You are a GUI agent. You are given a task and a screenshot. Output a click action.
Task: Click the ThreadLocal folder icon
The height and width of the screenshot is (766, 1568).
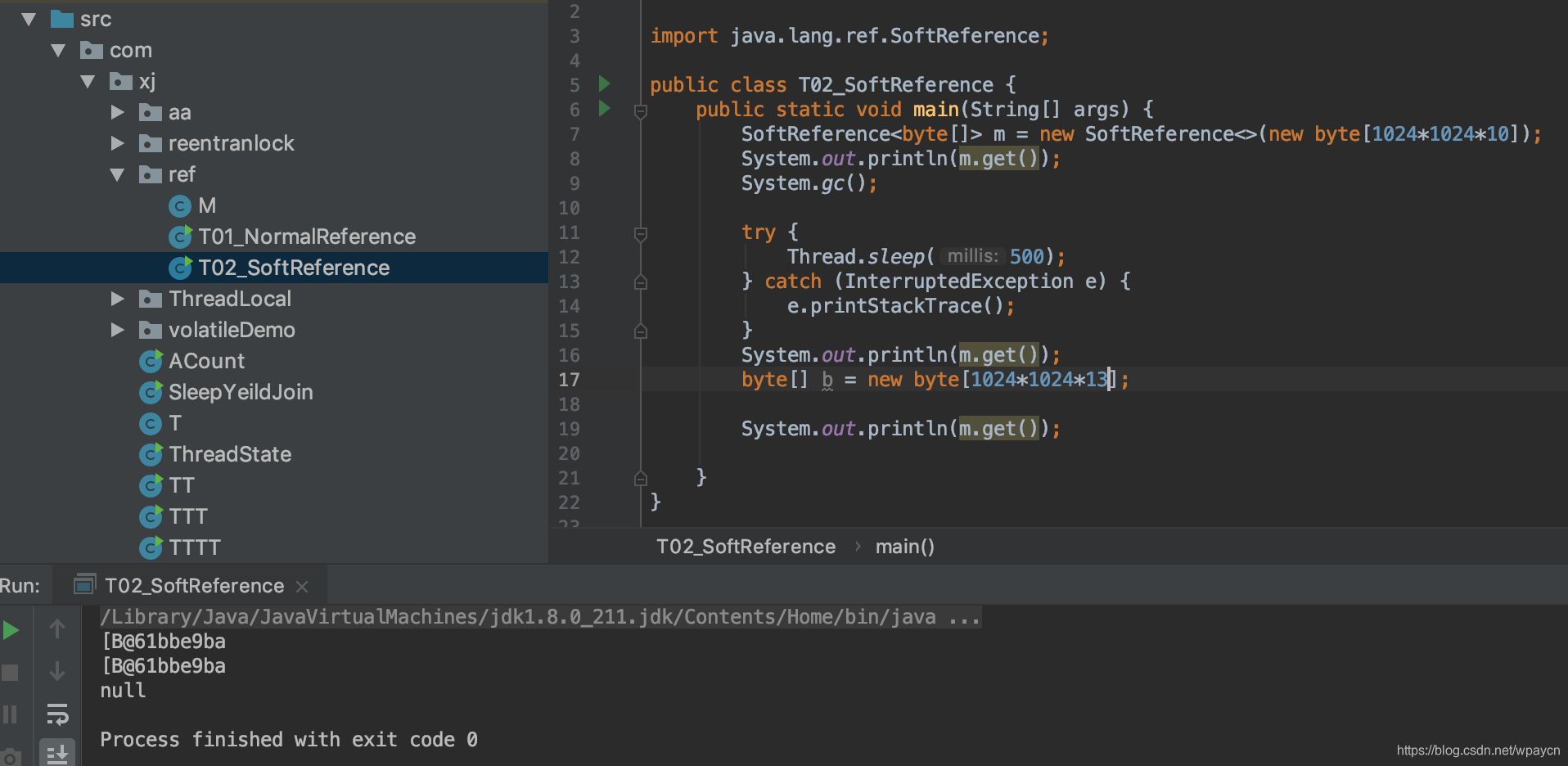tap(151, 299)
